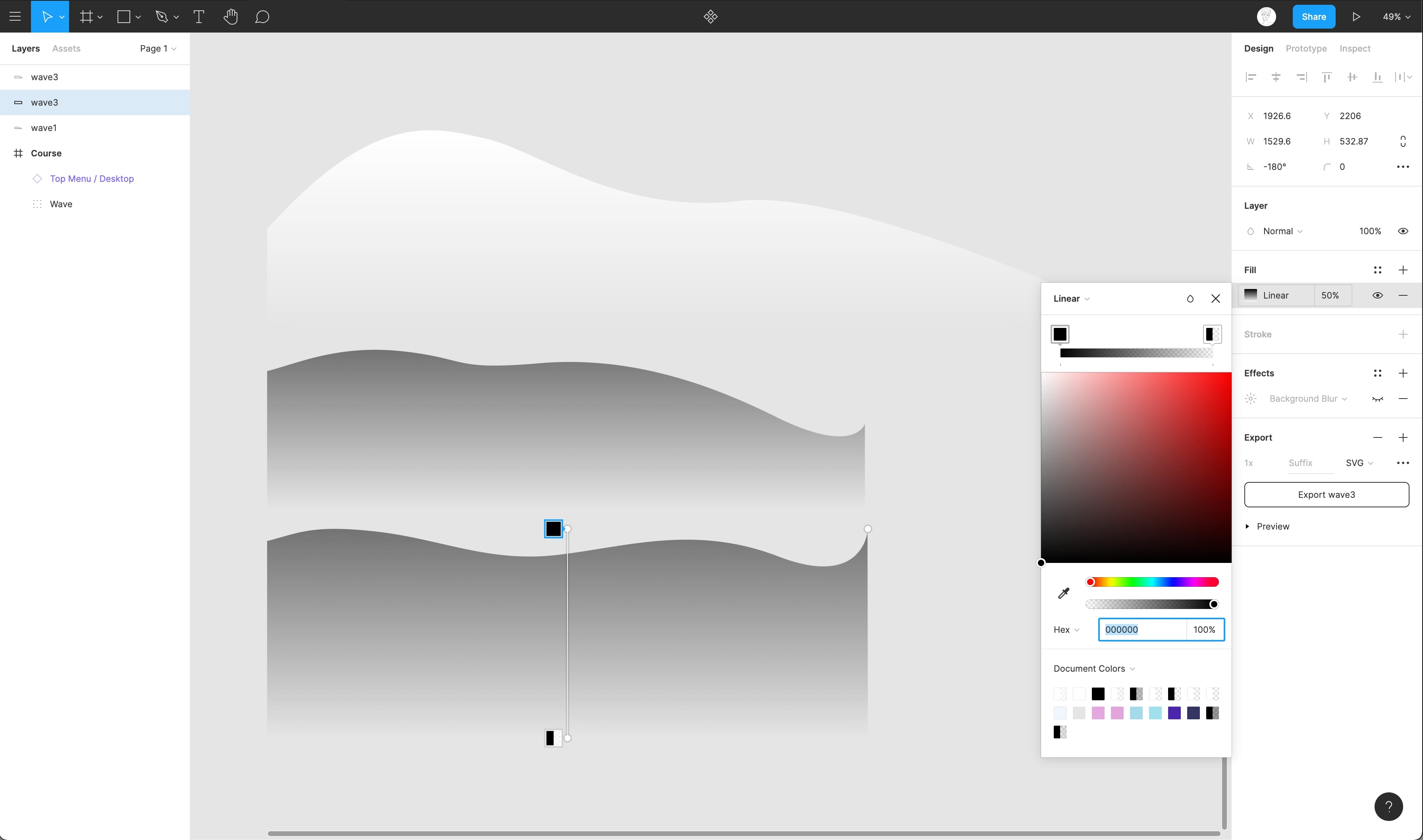Open the SVG export format dropdown
Image resolution: width=1423 pixels, height=840 pixels.
click(x=1359, y=463)
